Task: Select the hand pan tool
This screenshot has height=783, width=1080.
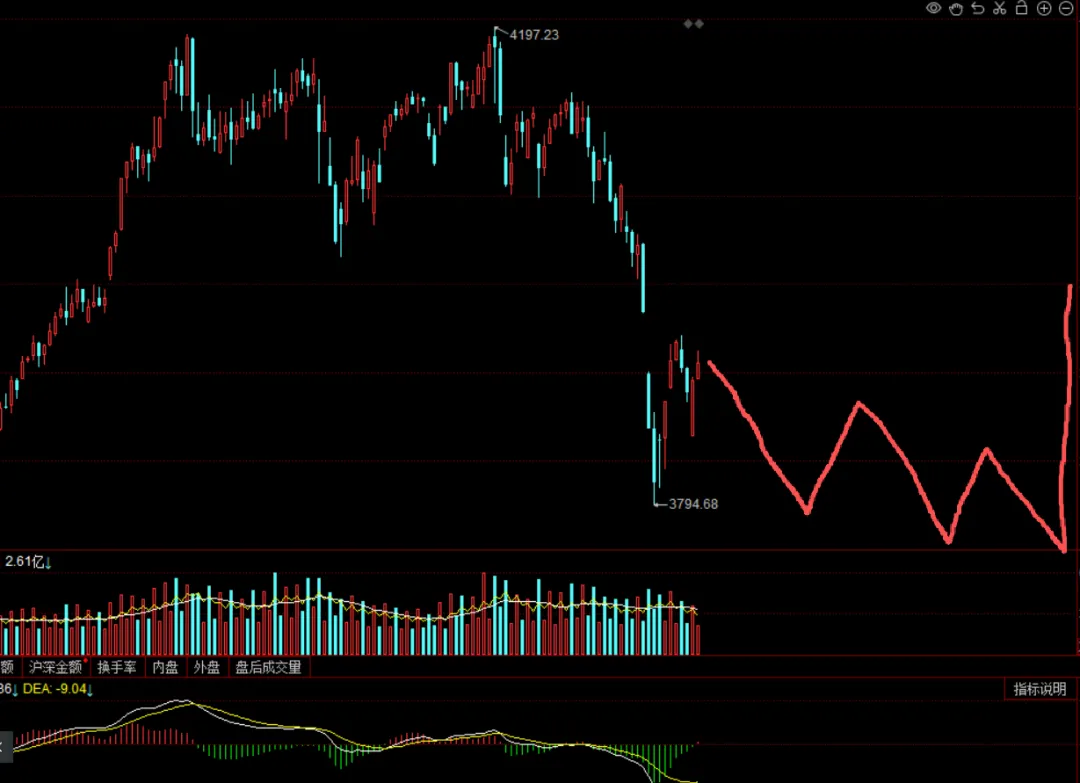Action: point(956,8)
